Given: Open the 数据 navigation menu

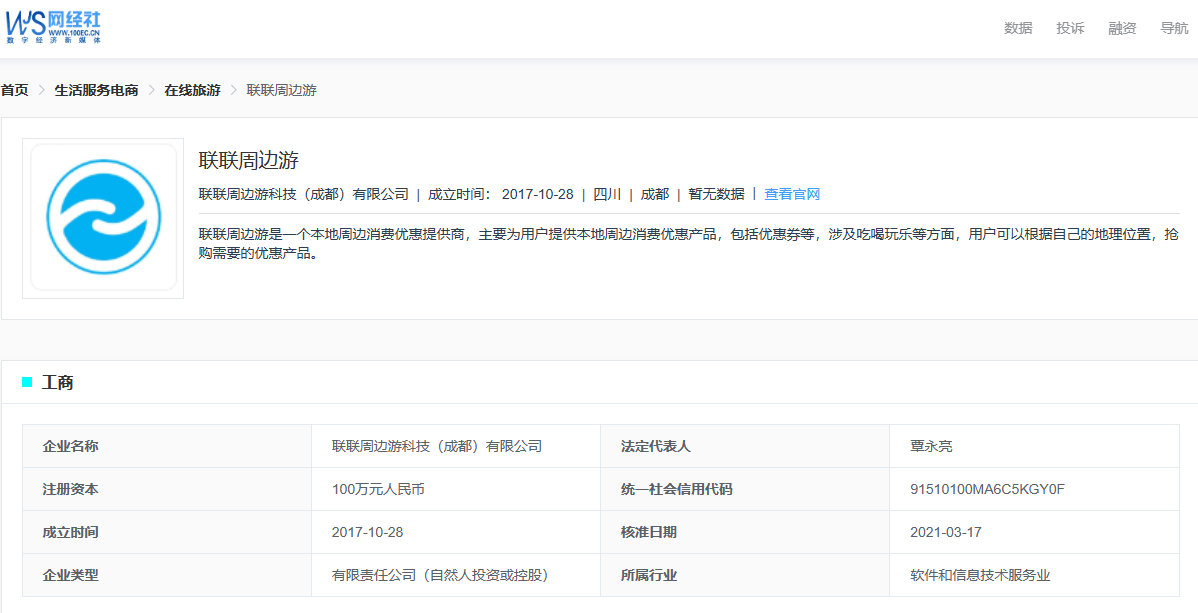Looking at the screenshot, I should (x=1018, y=28).
